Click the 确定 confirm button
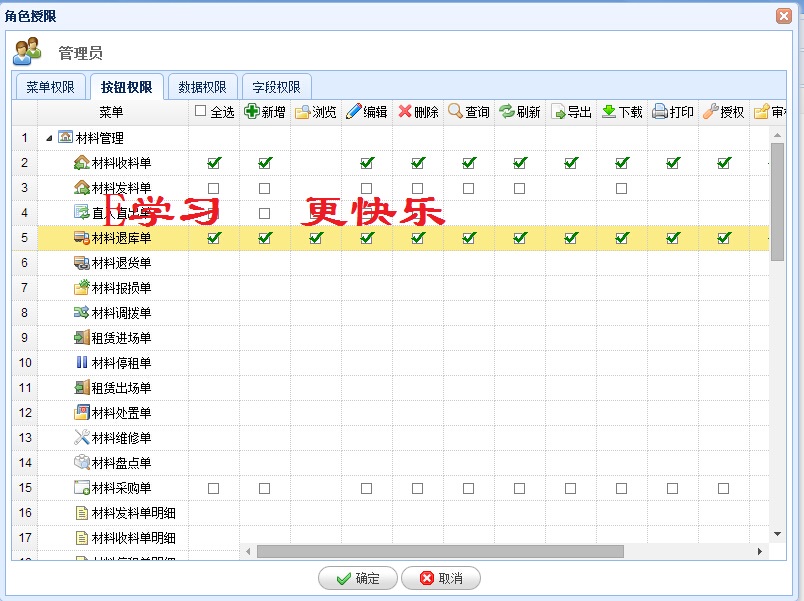This screenshot has width=804, height=601. tap(357, 578)
